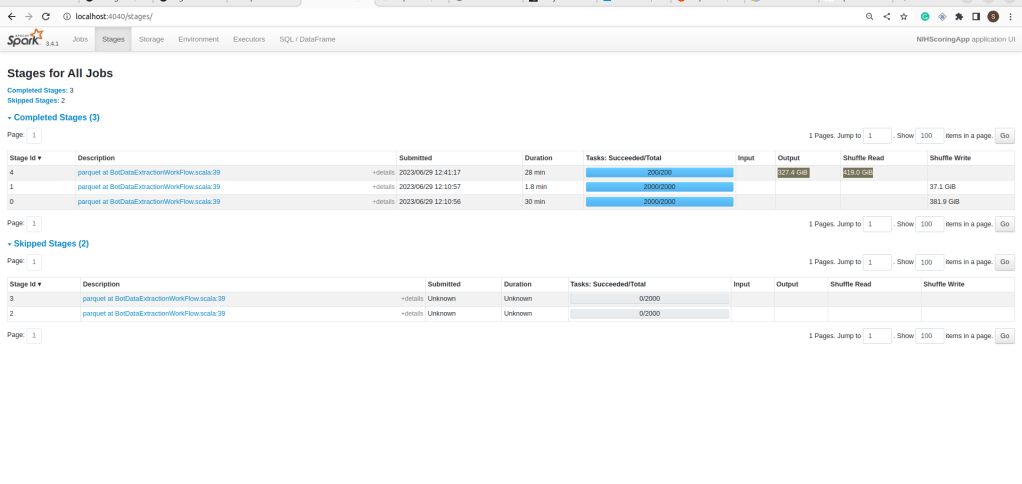
Task: Click the zoom magnifier icon in address bar
Action: coord(869,17)
